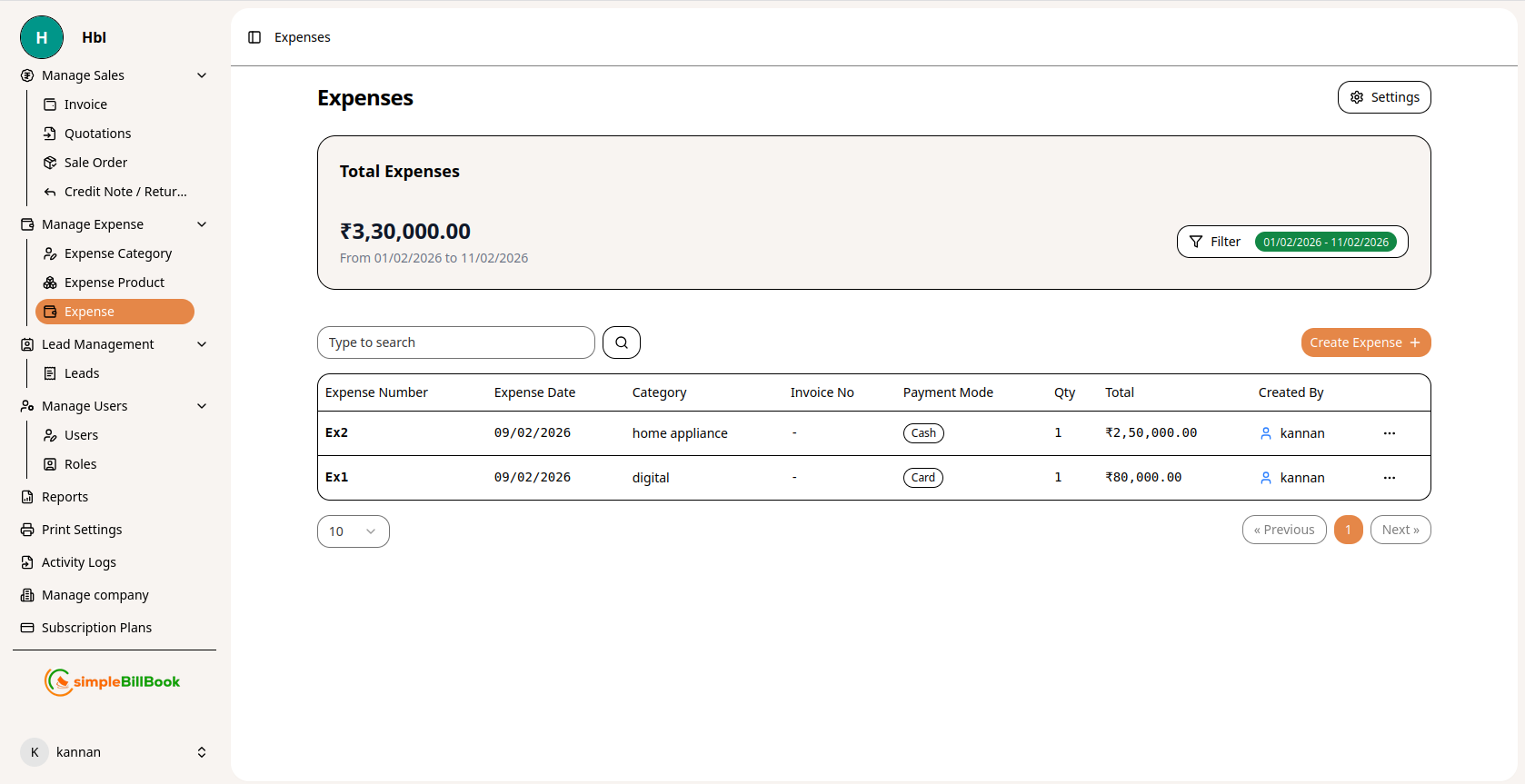Click the H company avatar
The width and height of the screenshot is (1525, 784).
(42, 37)
